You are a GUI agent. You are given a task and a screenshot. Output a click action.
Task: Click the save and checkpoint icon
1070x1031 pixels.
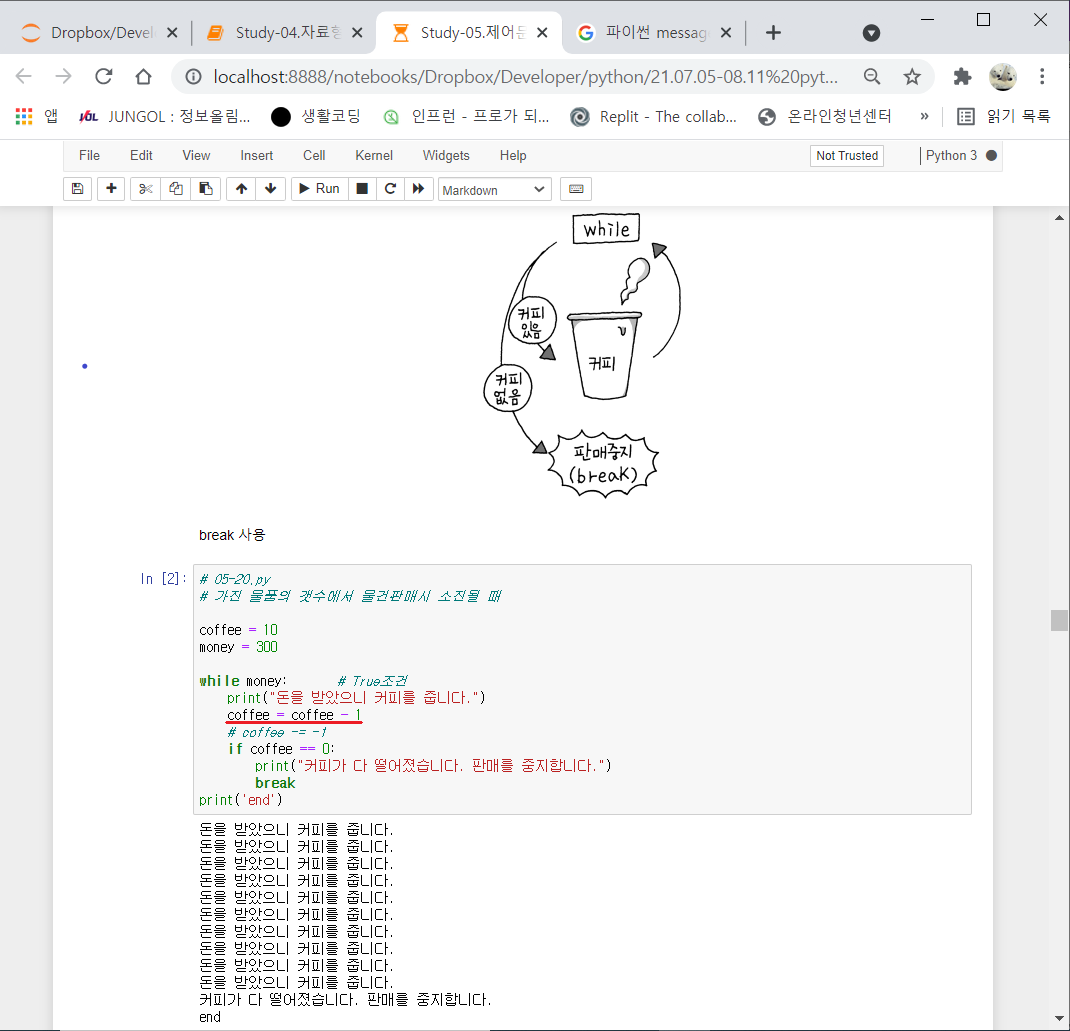coord(77,189)
